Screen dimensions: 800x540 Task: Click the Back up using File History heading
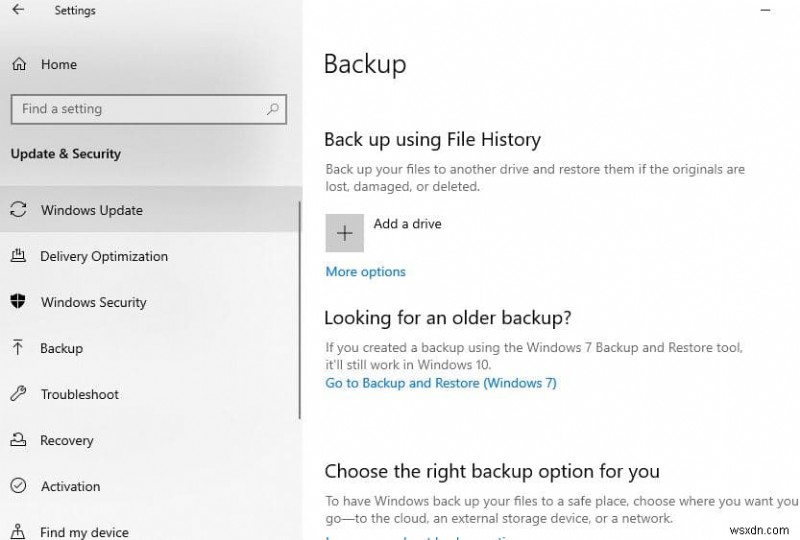click(x=433, y=139)
